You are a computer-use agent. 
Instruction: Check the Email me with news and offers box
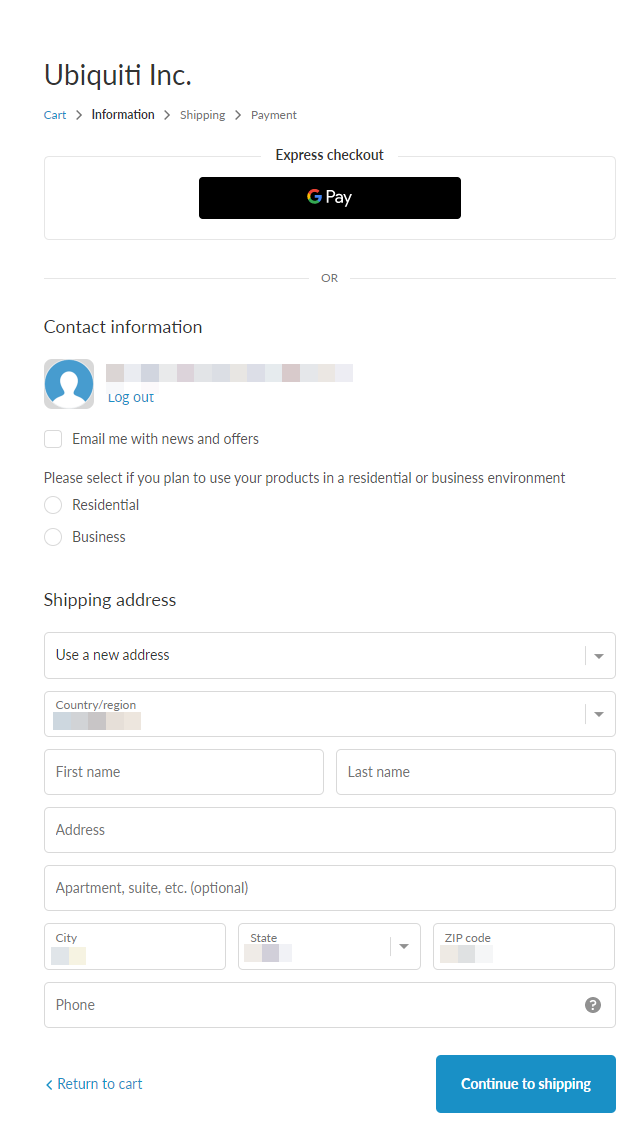tap(53, 439)
